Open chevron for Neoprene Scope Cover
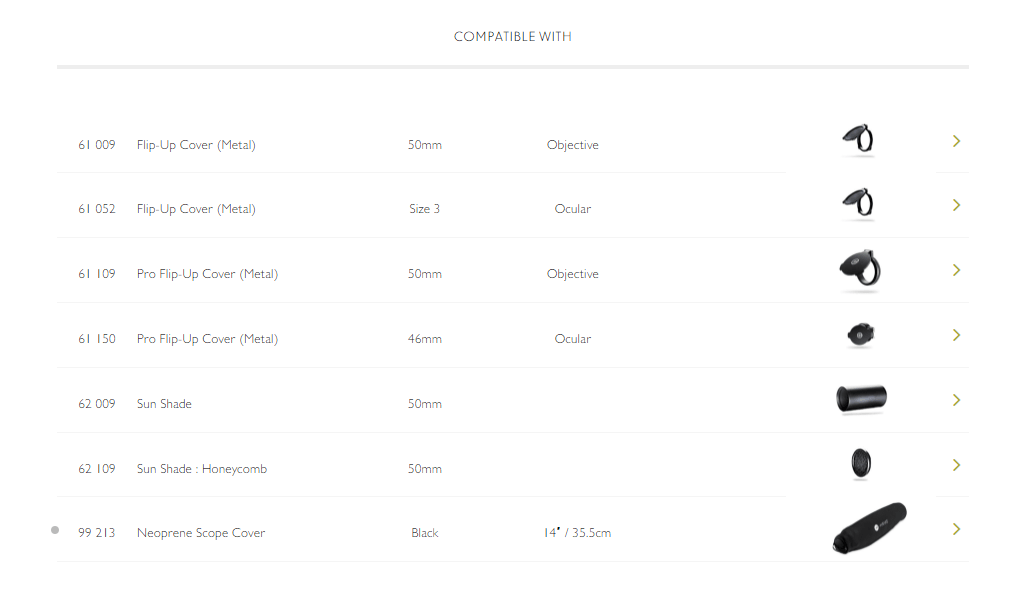This screenshot has height=591, width=1021. click(x=956, y=529)
